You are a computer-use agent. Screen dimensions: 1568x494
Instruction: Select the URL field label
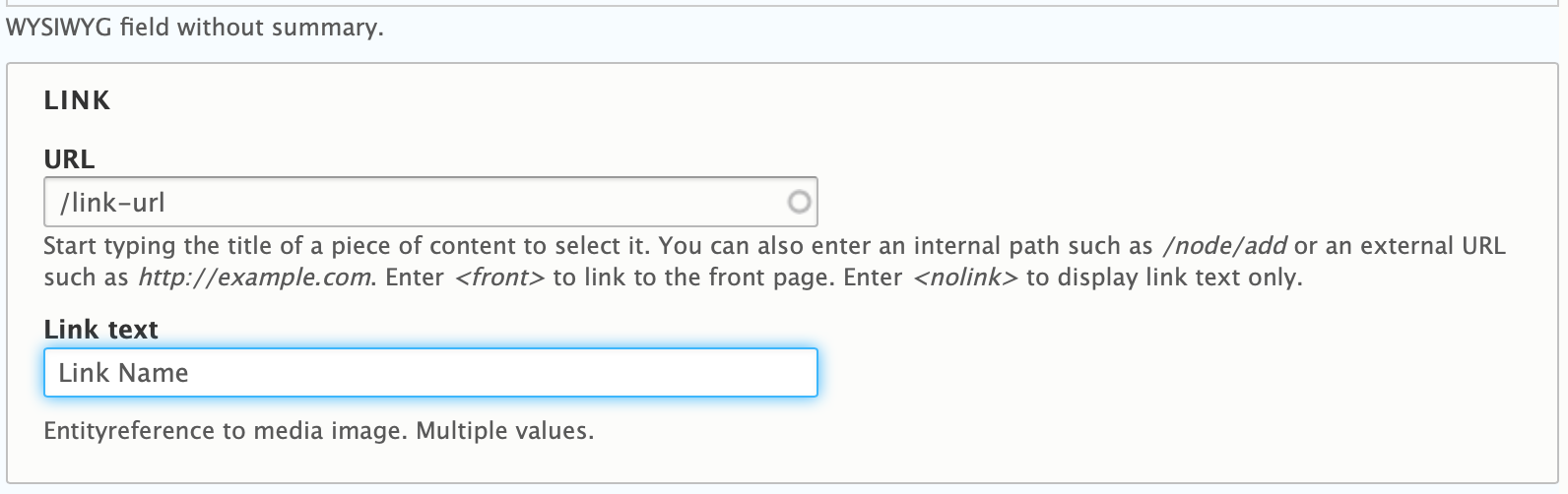click(69, 159)
